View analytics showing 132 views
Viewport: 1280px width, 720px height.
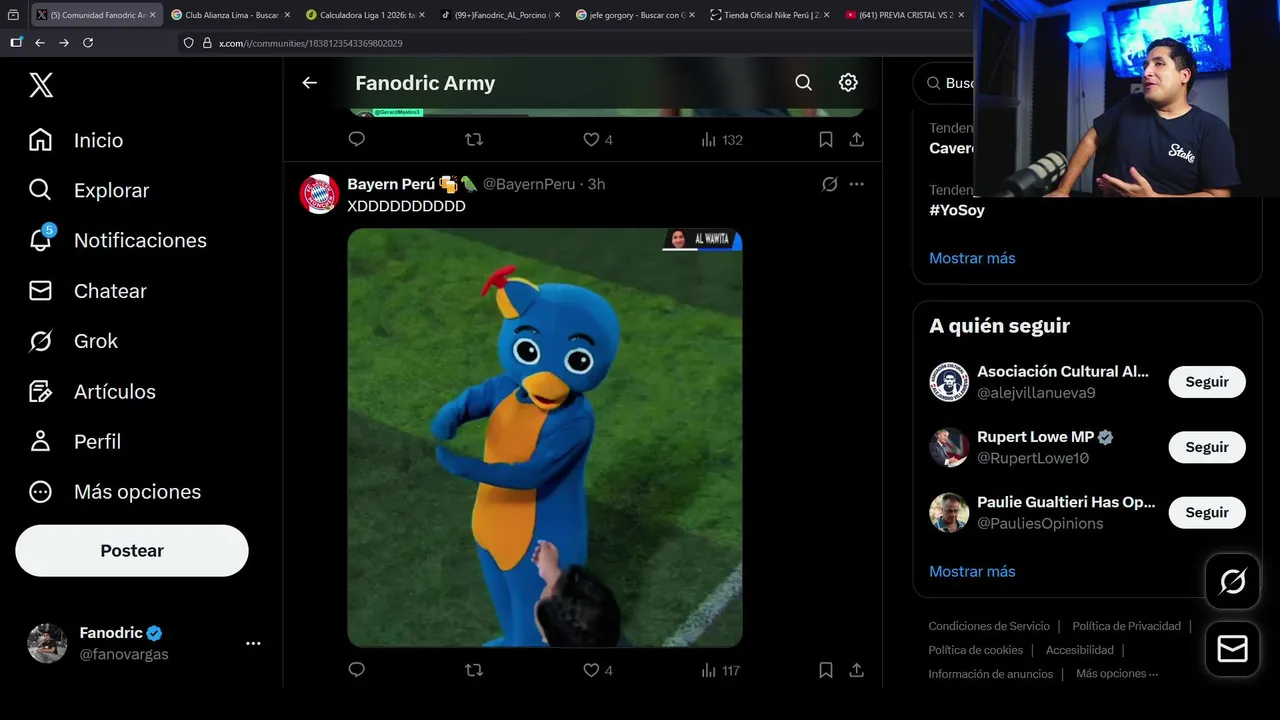click(721, 140)
